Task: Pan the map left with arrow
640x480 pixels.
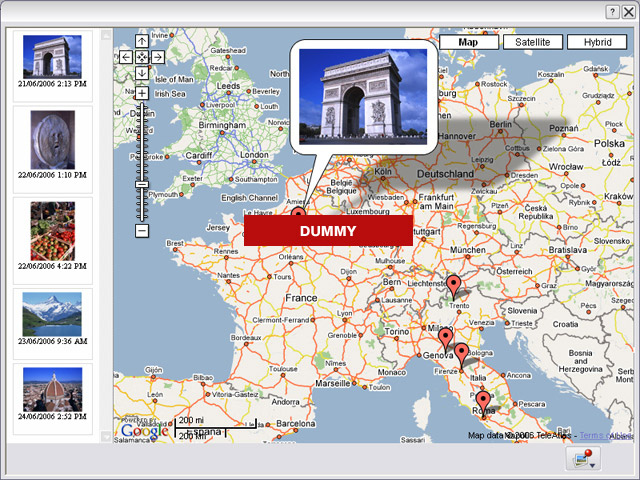Action: (126, 57)
